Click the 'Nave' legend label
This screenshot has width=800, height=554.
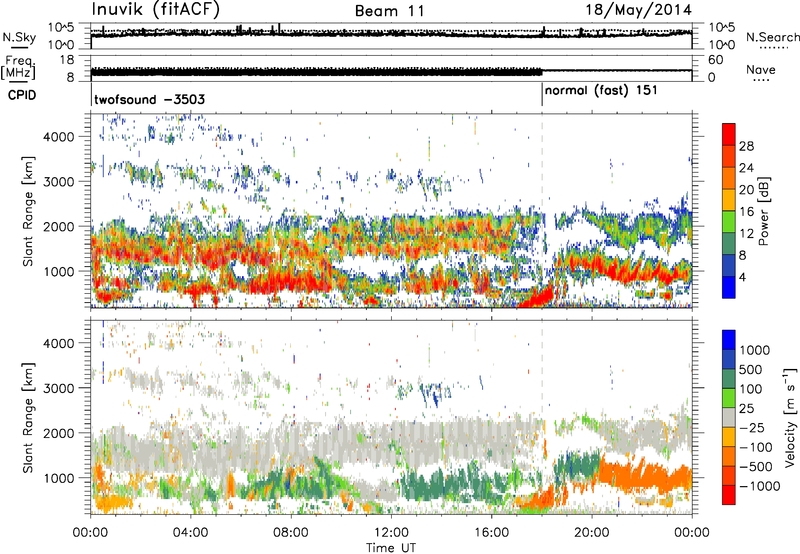[x=760, y=69]
